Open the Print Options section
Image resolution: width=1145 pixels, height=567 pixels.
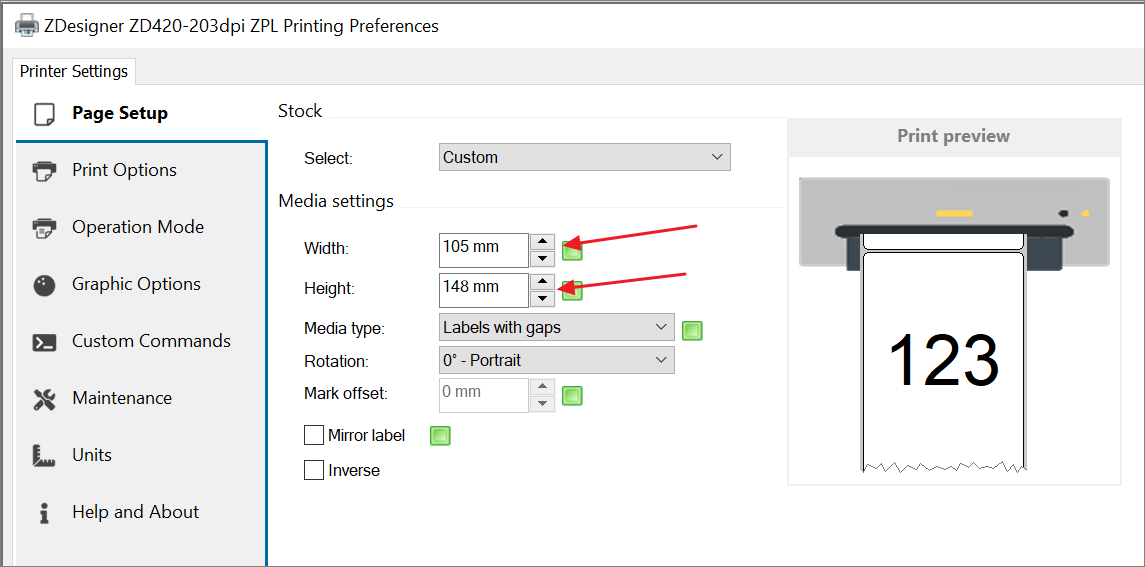(x=141, y=170)
